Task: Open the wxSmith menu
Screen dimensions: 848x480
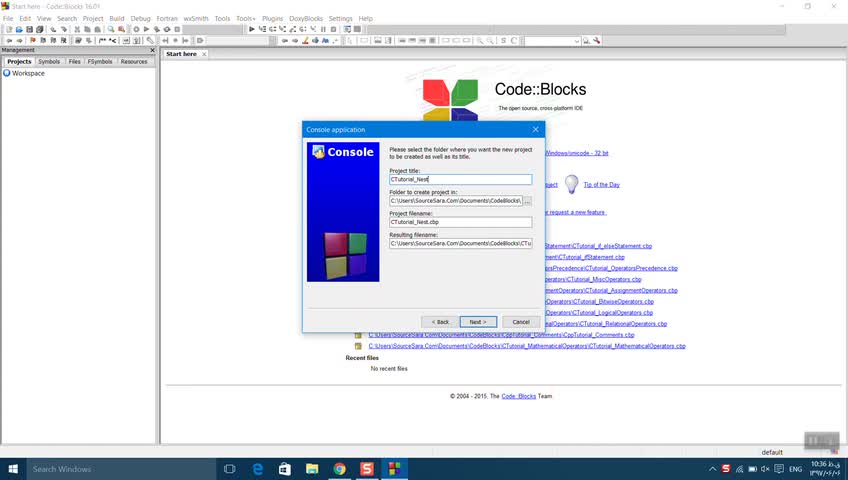Action: (x=196, y=18)
